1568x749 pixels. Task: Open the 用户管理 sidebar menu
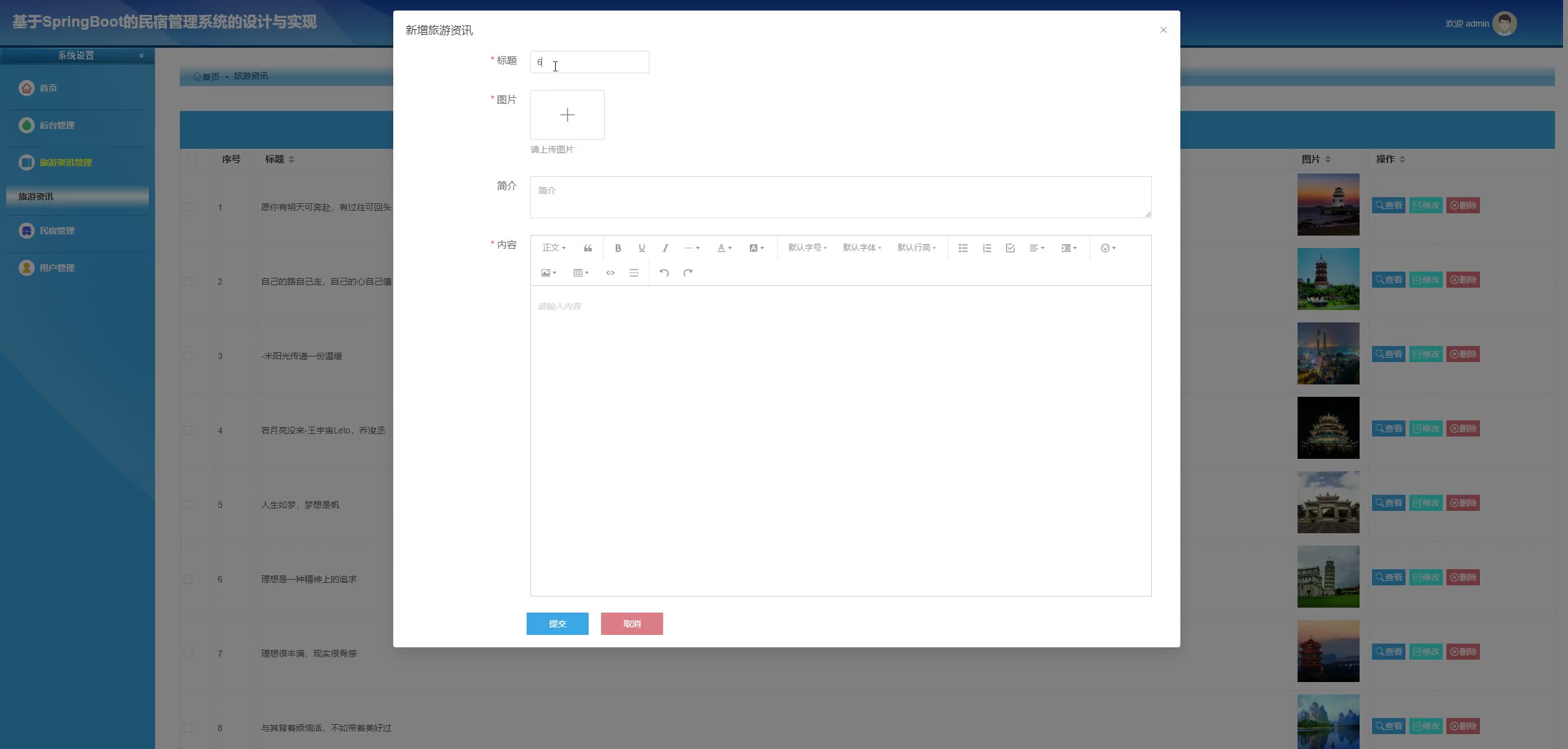click(56, 268)
